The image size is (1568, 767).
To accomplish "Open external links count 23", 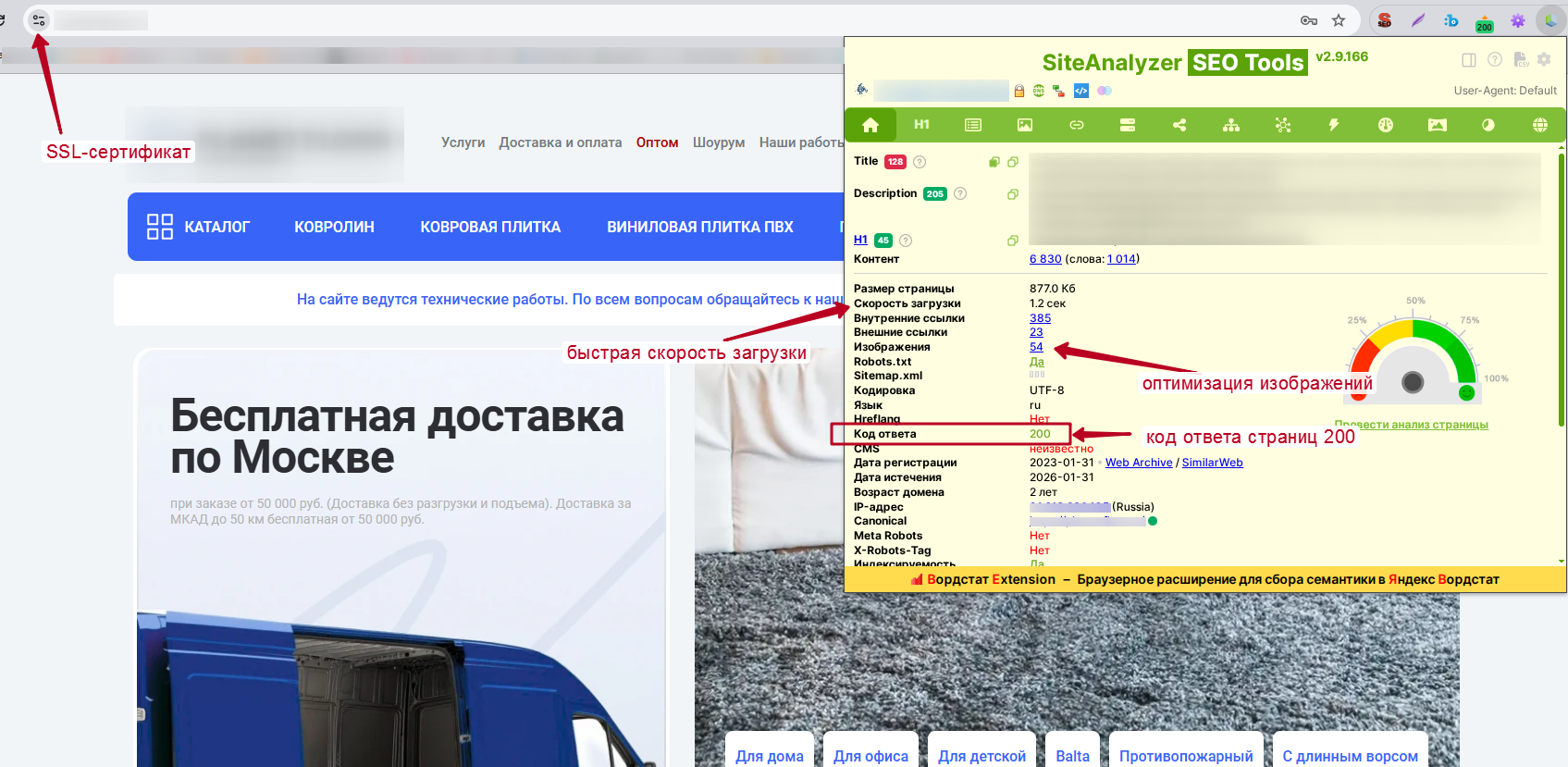I will [1036, 332].
